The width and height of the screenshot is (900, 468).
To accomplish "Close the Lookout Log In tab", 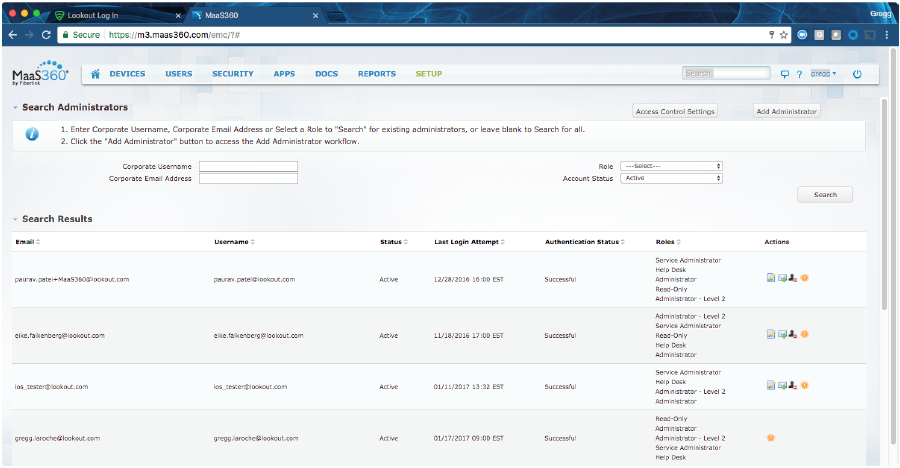I will point(178,16).
